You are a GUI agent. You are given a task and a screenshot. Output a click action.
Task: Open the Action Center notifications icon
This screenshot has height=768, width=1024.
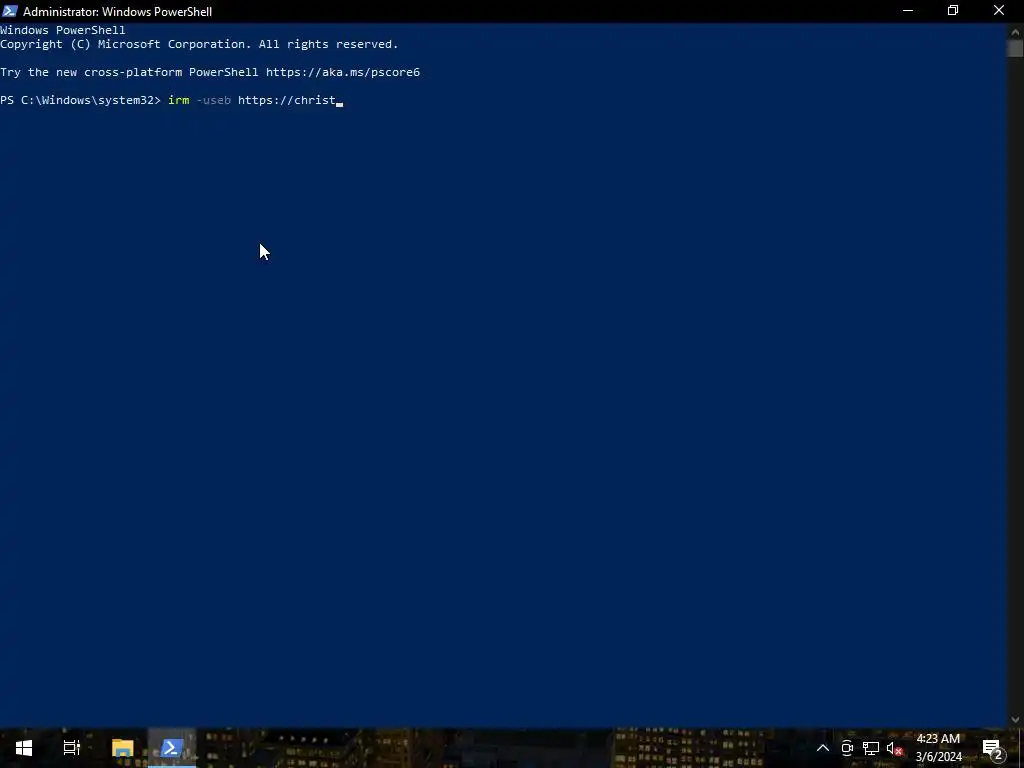click(x=992, y=748)
